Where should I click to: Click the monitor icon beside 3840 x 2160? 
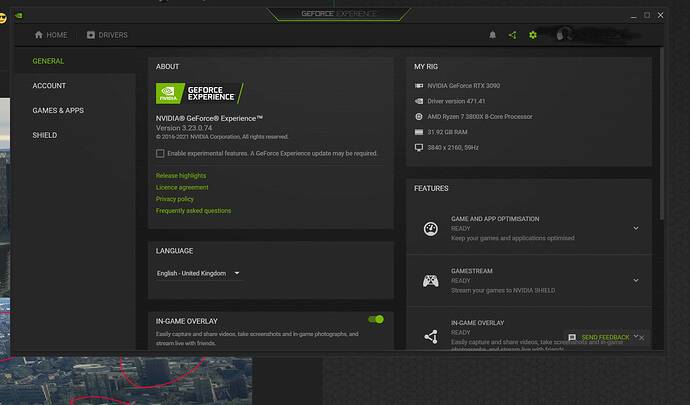pos(419,147)
